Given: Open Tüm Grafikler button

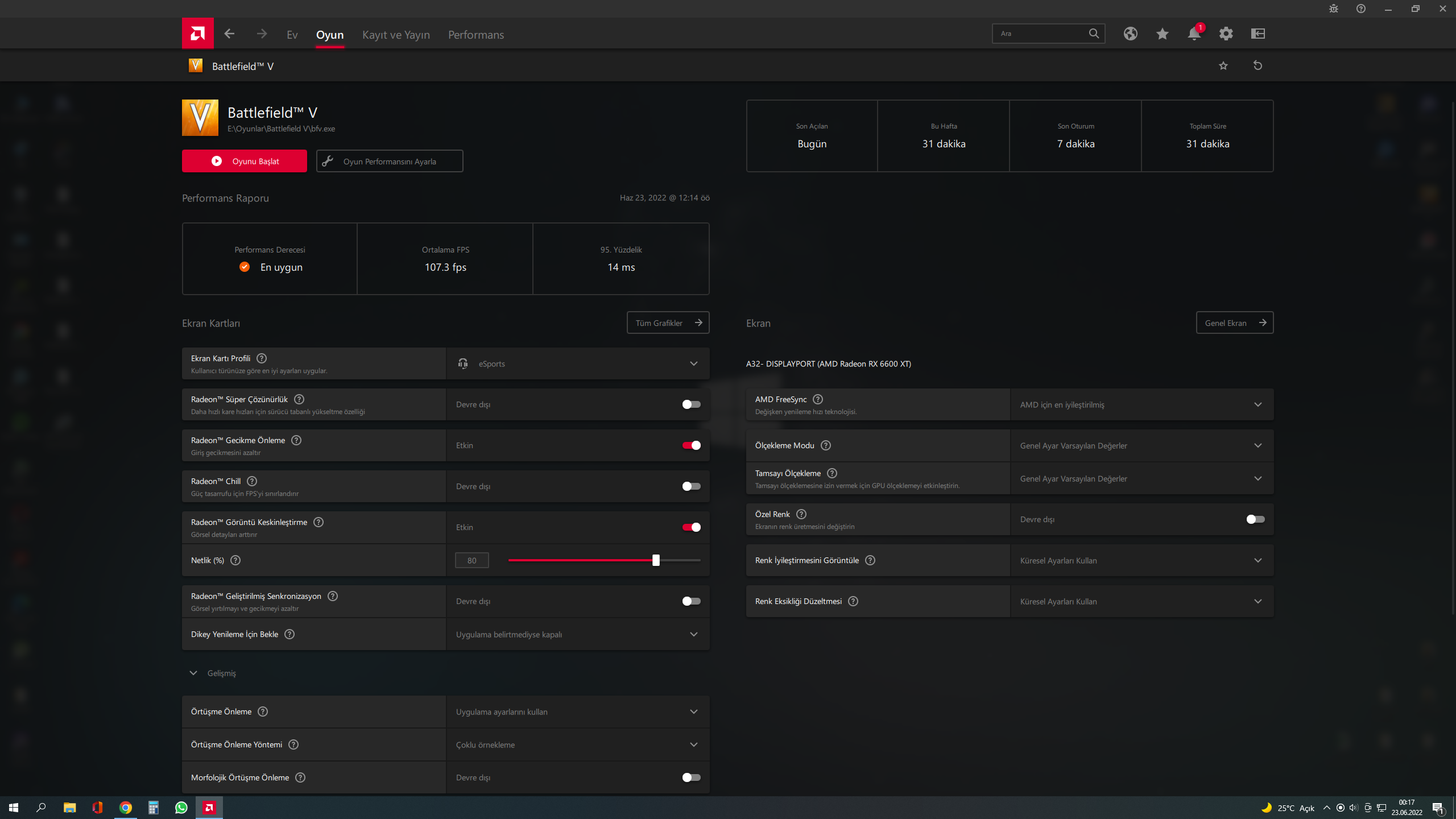Looking at the screenshot, I should point(668,323).
